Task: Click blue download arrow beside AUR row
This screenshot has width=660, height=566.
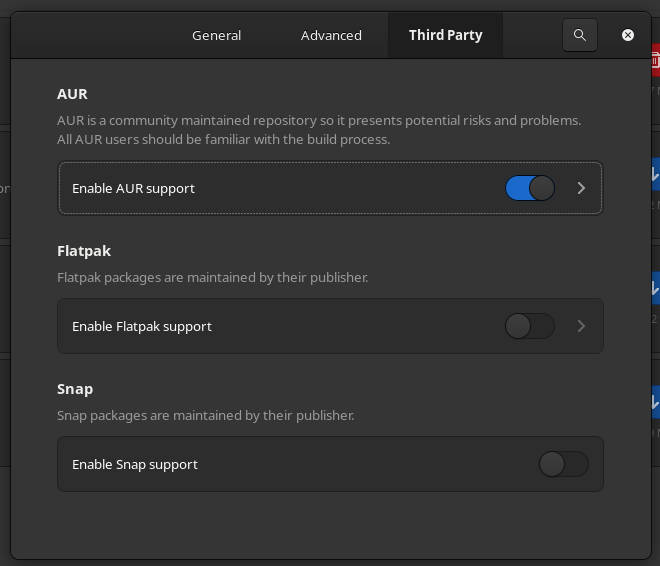Action: pos(655,174)
